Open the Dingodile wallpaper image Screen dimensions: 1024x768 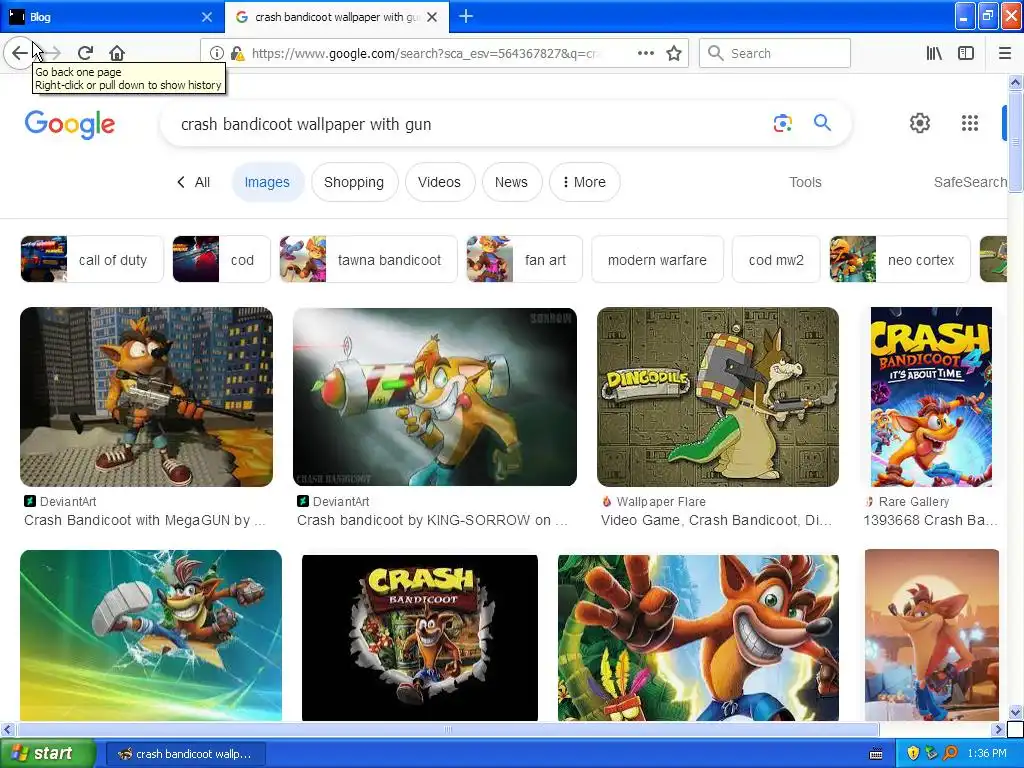click(718, 397)
